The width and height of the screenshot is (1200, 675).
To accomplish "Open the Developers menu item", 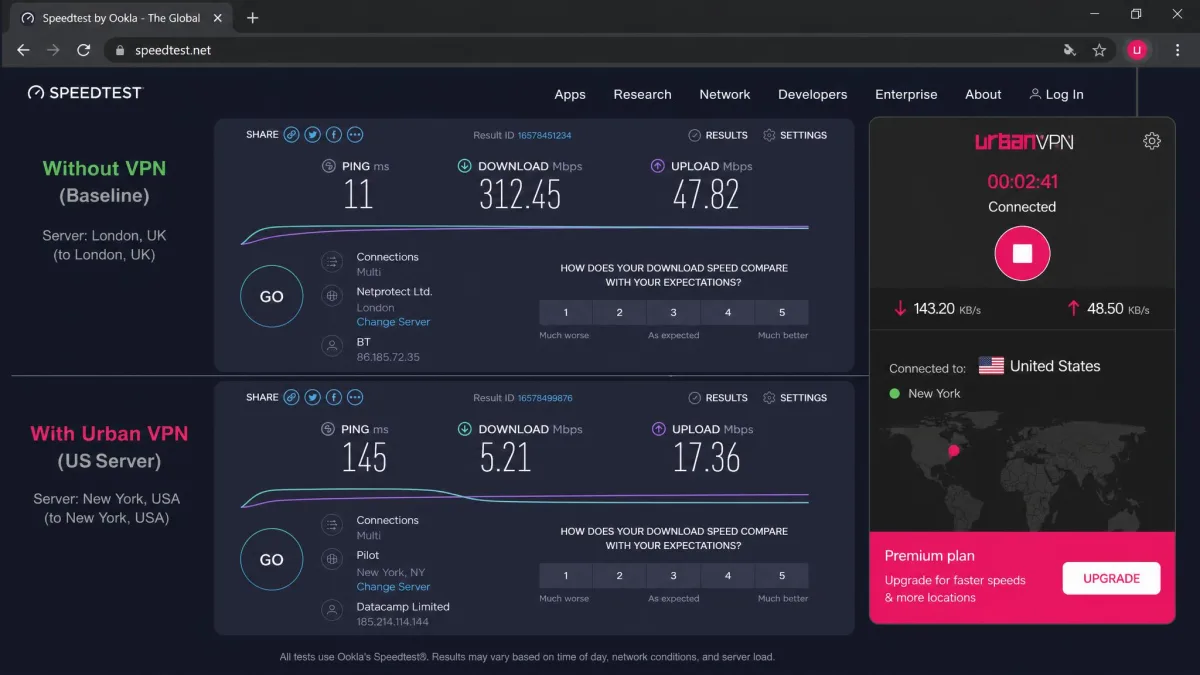I will (813, 94).
